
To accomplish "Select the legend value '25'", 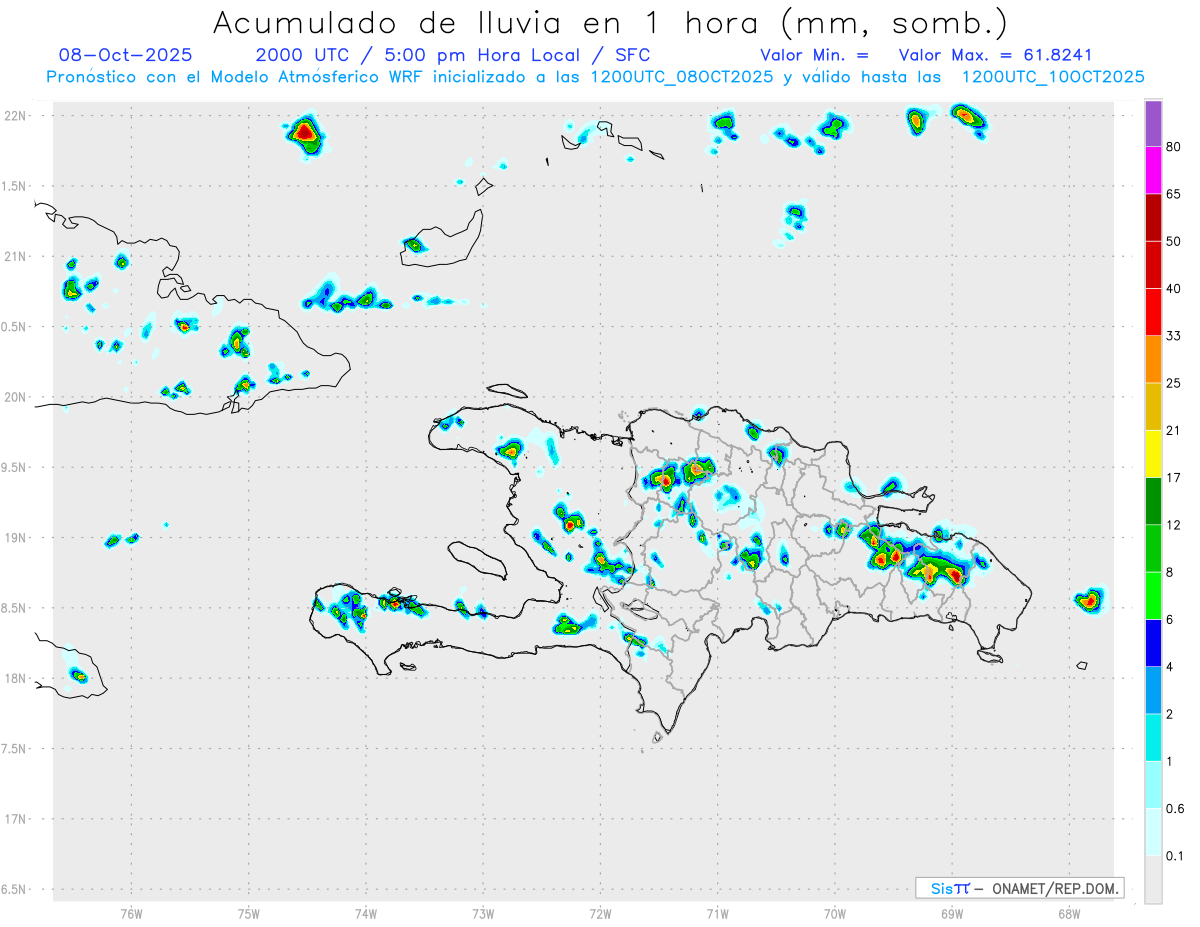I will (x=1175, y=383).
